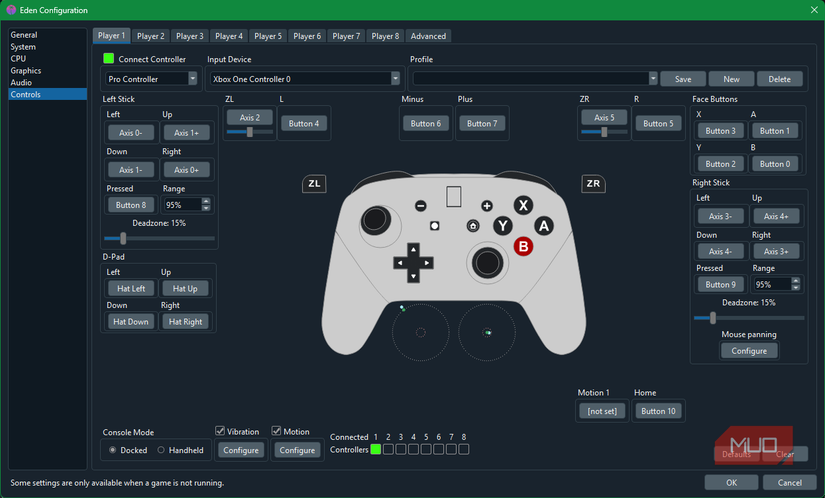Open the General settings category

[24, 35]
